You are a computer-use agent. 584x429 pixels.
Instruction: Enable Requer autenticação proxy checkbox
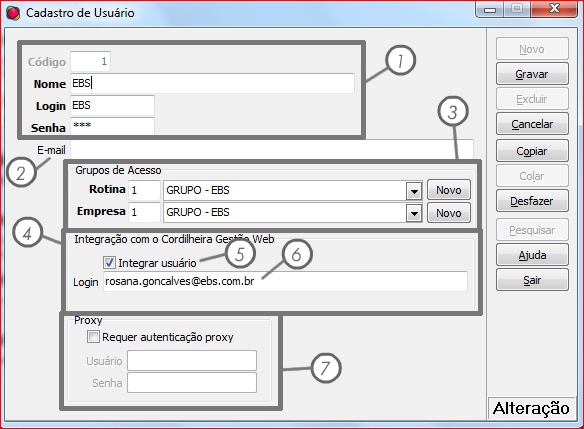click(93, 337)
